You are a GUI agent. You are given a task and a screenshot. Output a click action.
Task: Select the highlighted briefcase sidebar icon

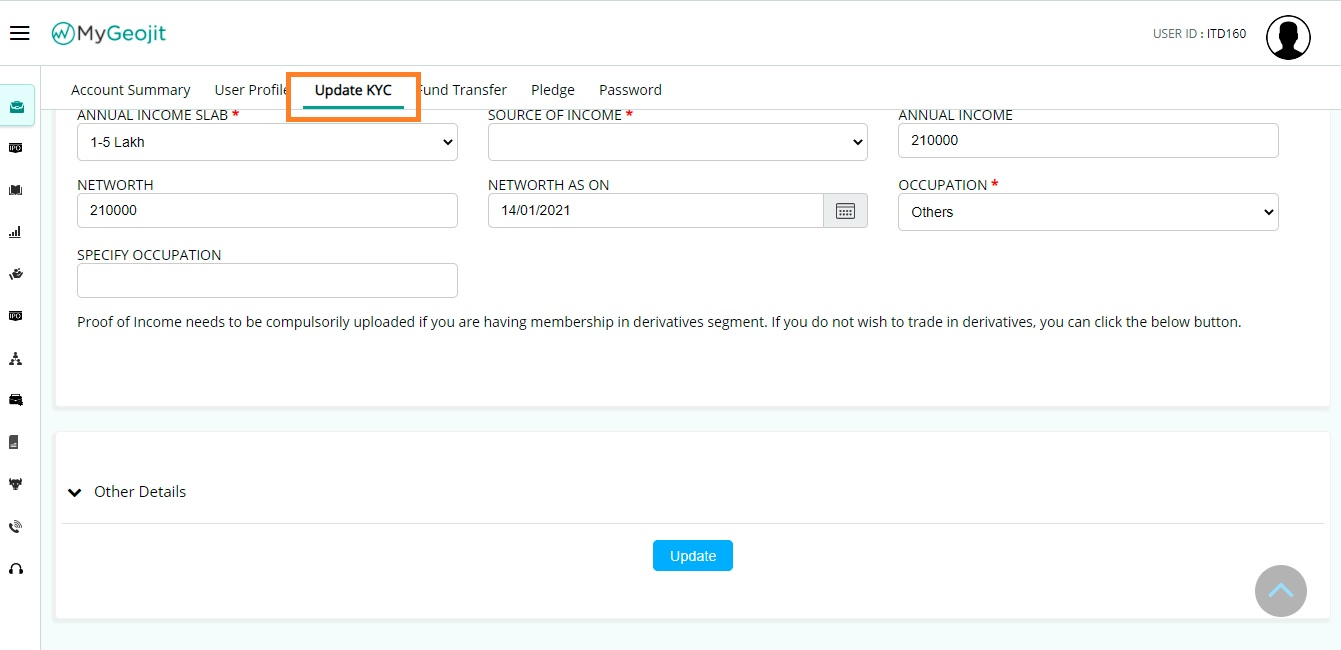(17, 106)
